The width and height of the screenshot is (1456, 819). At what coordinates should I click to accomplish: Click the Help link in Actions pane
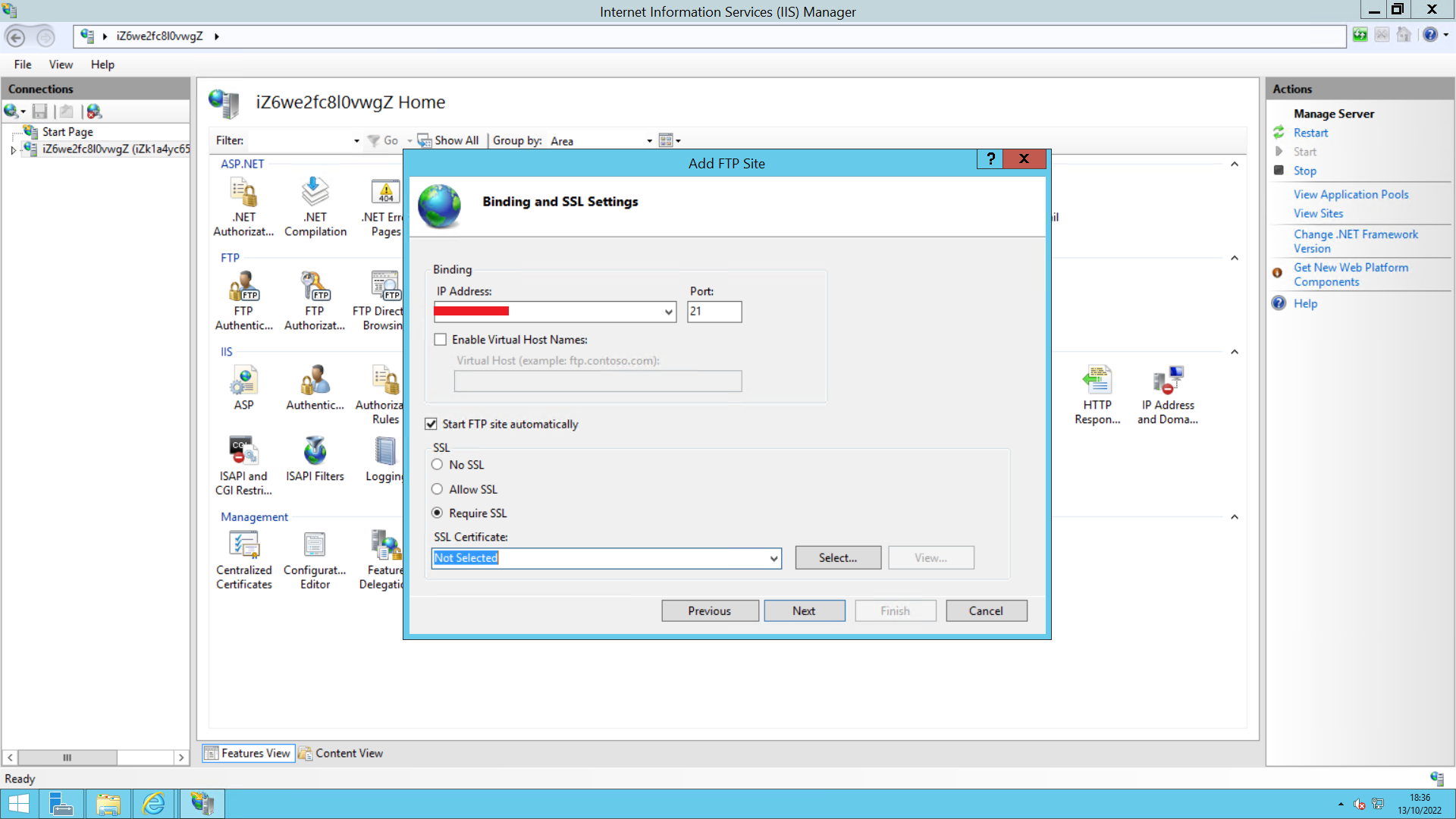click(1305, 303)
